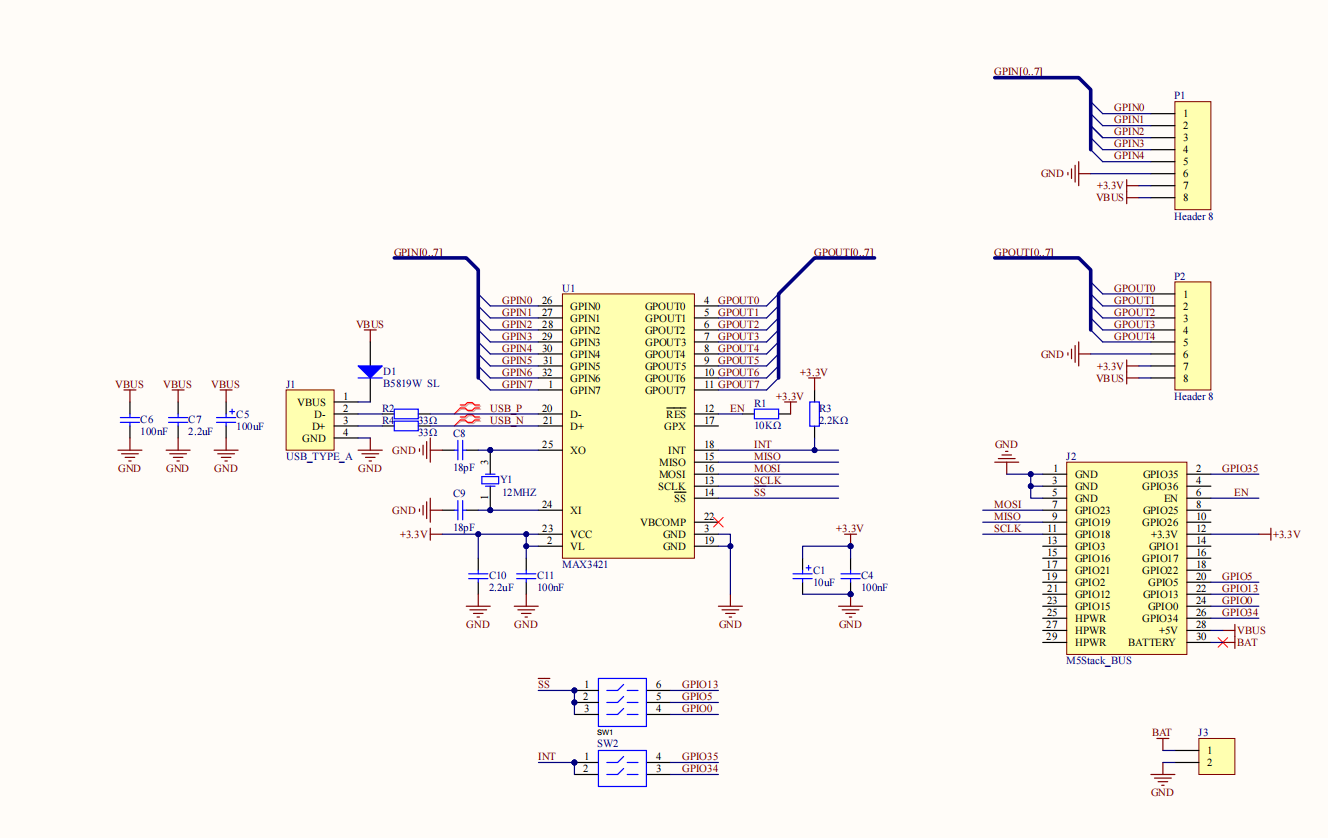Click the R1 10KΩ resistor symbol
Screen dimensions: 1328x838
[766, 414]
